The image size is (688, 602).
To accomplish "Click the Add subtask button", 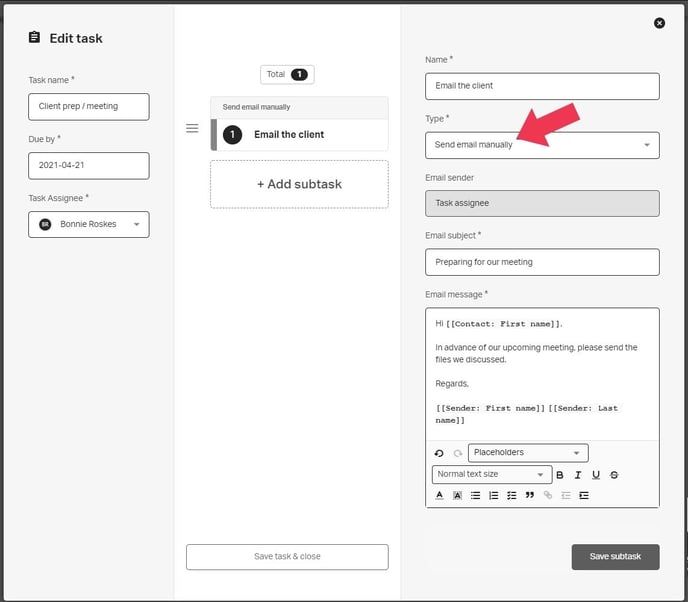I will [x=299, y=184].
